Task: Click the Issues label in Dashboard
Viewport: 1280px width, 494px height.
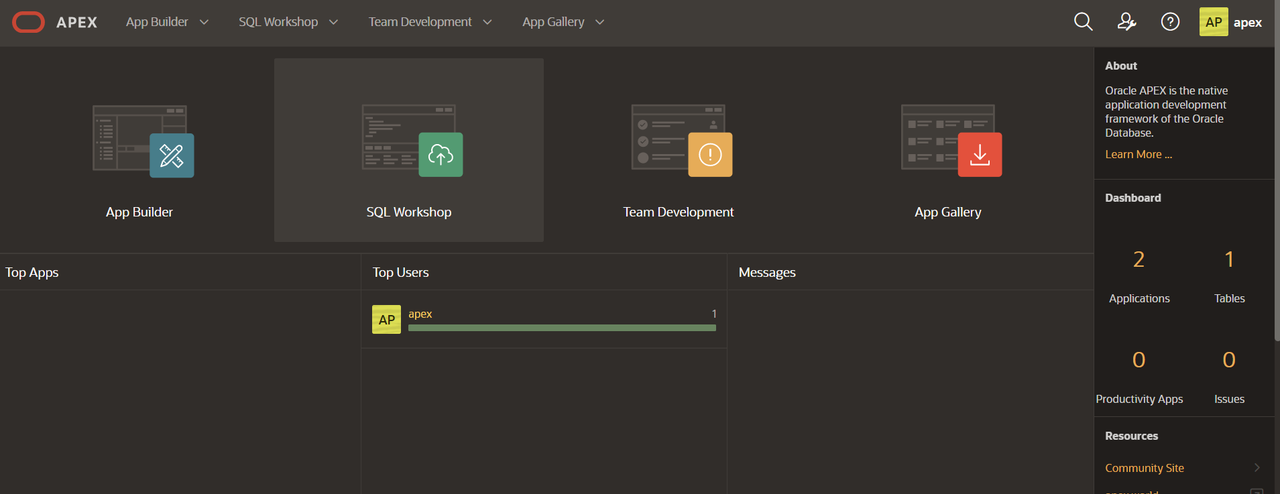Action: click(1229, 399)
